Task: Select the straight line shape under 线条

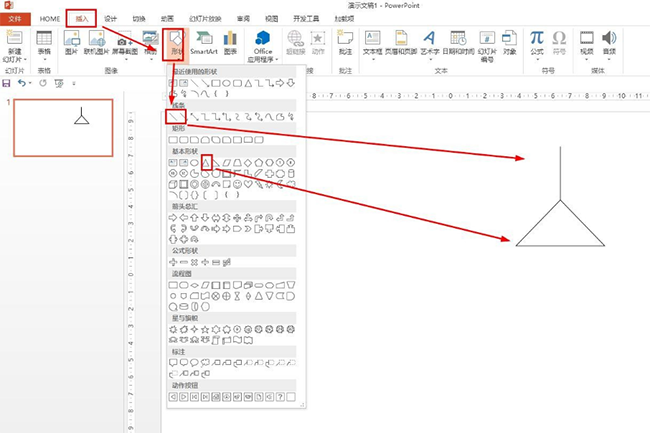Action: [x=175, y=118]
